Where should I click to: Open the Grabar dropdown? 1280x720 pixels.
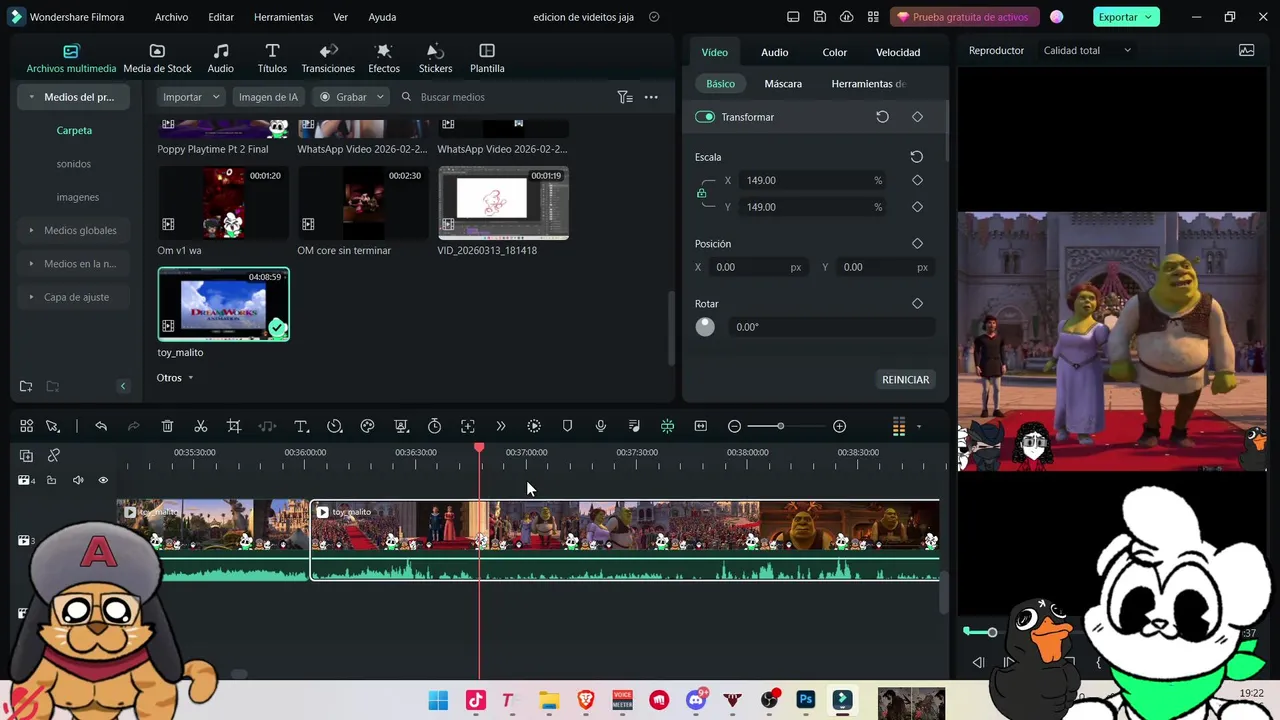(351, 97)
